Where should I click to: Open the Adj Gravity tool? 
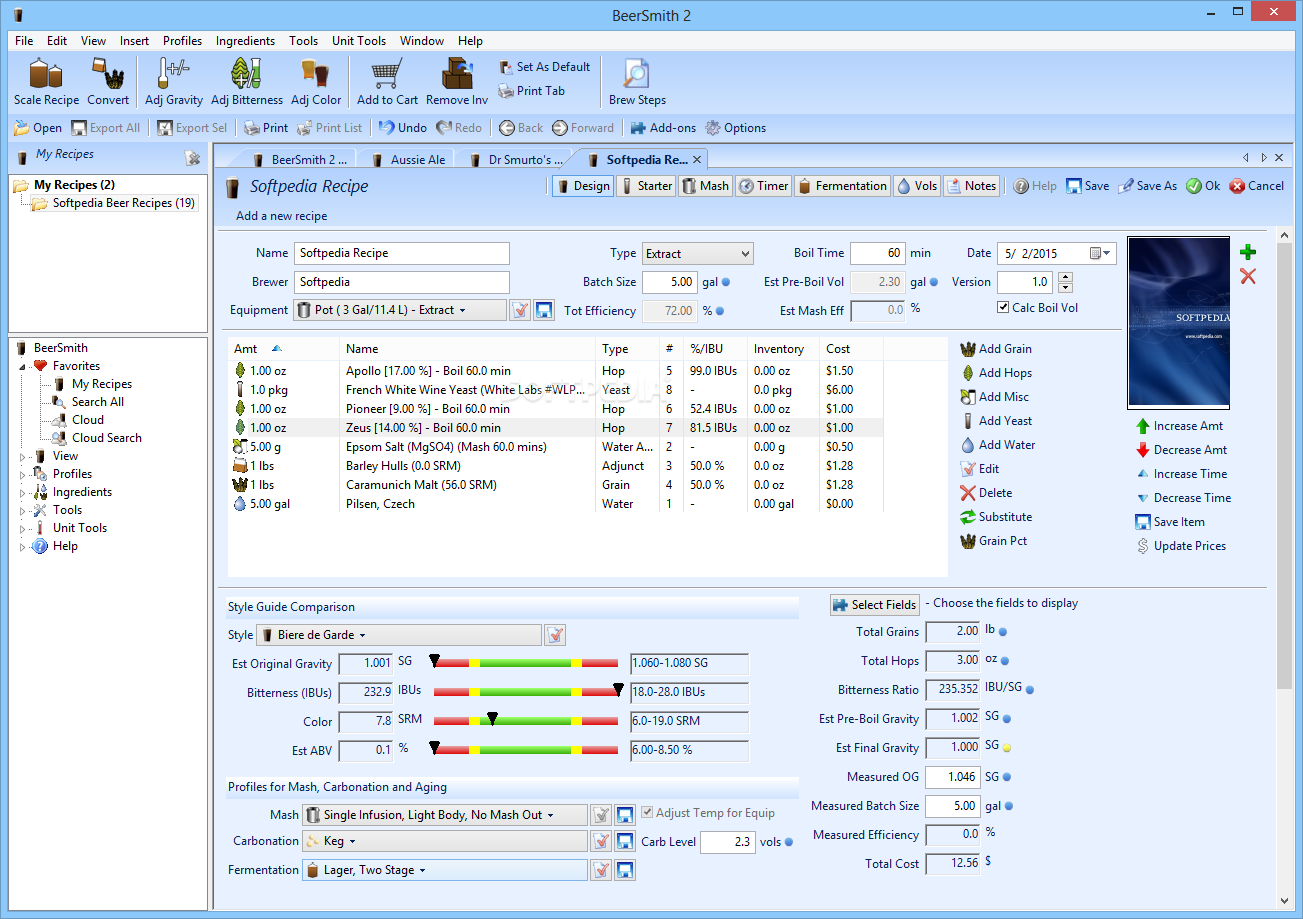click(x=174, y=81)
